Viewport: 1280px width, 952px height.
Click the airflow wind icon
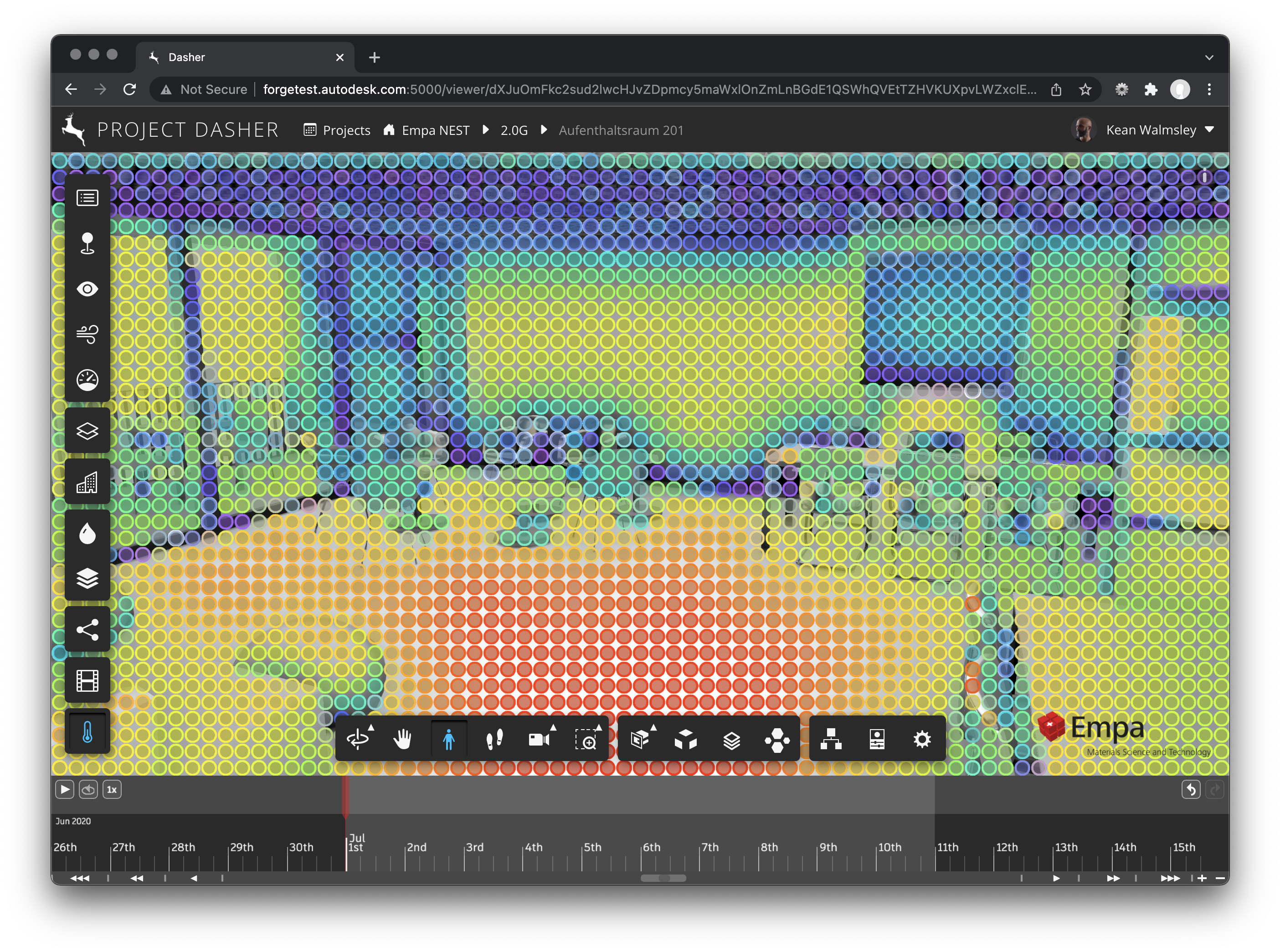tap(87, 334)
